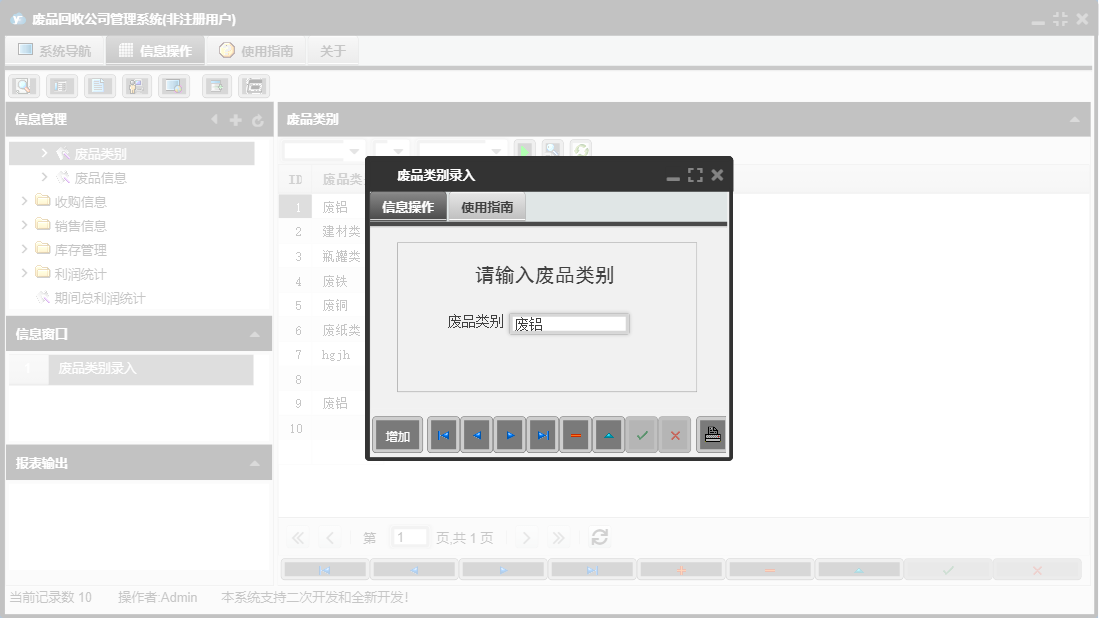Click the 增加 button in the dialog
The width and height of the screenshot is (1099, 618).
pos(397,434)
